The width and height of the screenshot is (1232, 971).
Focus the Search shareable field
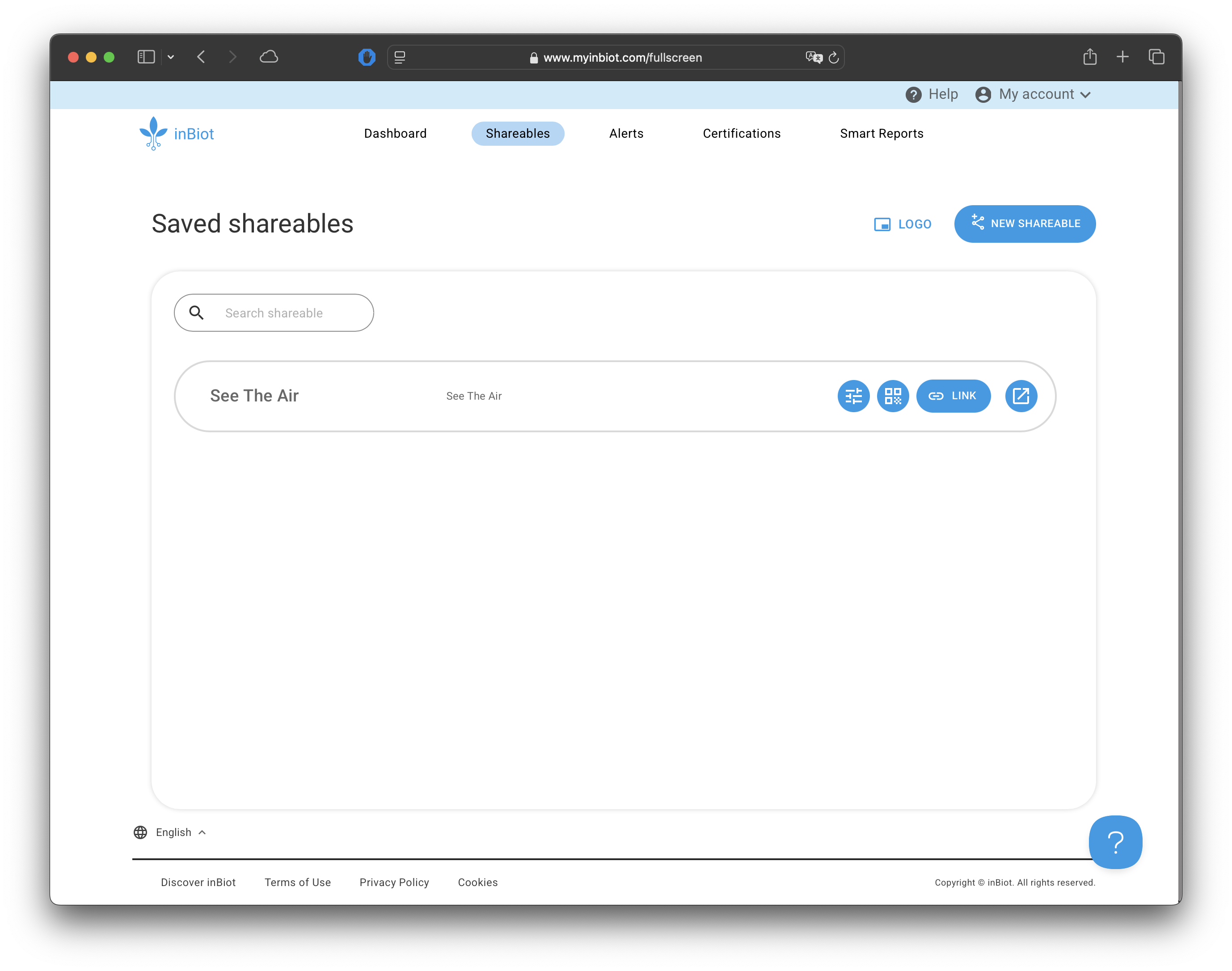[284, 312]
